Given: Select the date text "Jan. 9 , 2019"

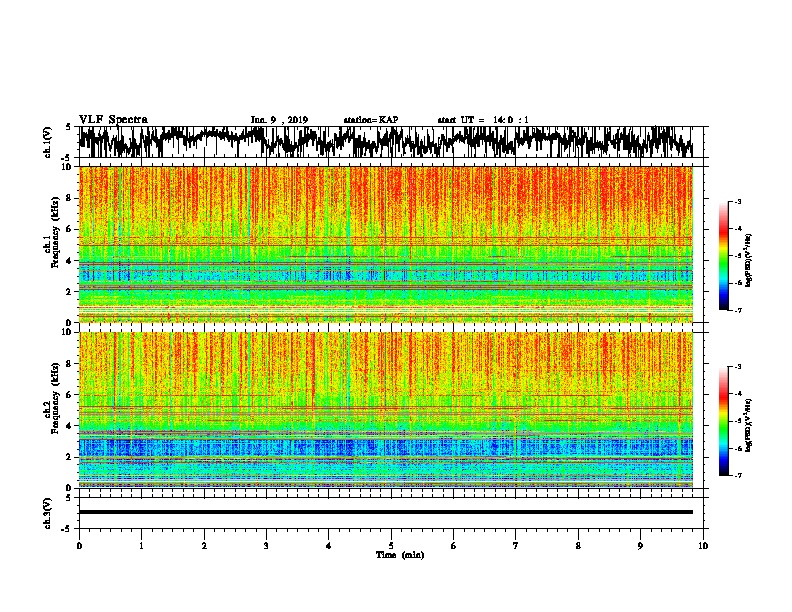Looking at the screenshot, I should (279, 120).
